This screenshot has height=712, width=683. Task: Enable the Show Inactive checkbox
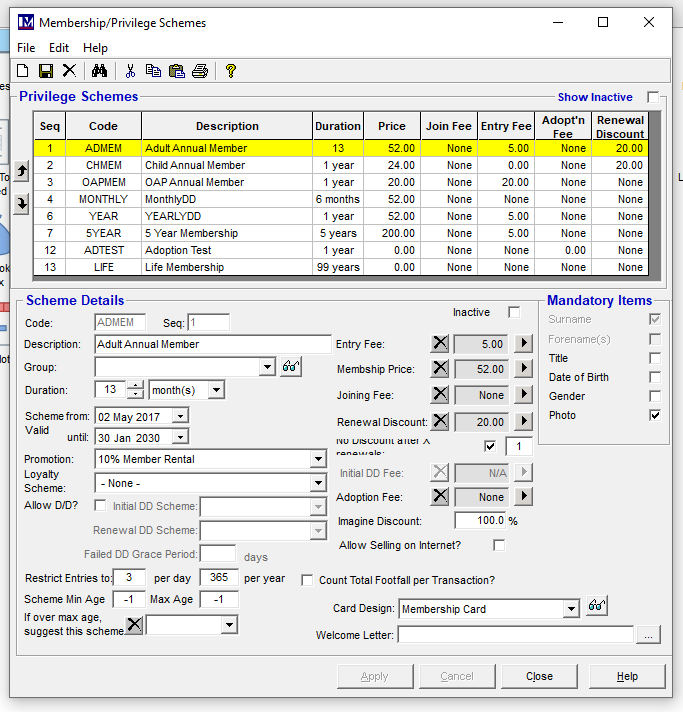pos(653,97)
